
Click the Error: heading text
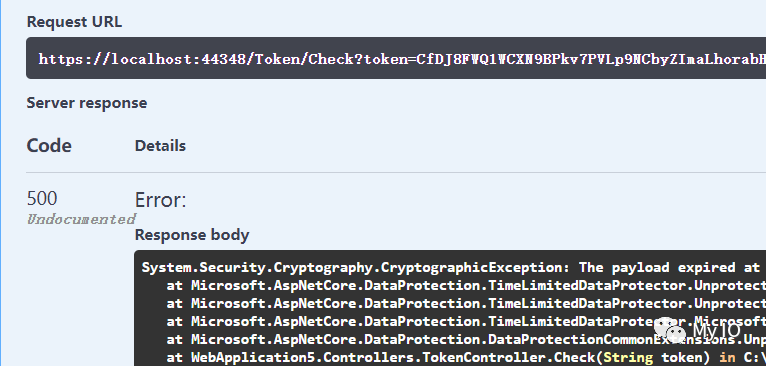click(x=160, y=200)
